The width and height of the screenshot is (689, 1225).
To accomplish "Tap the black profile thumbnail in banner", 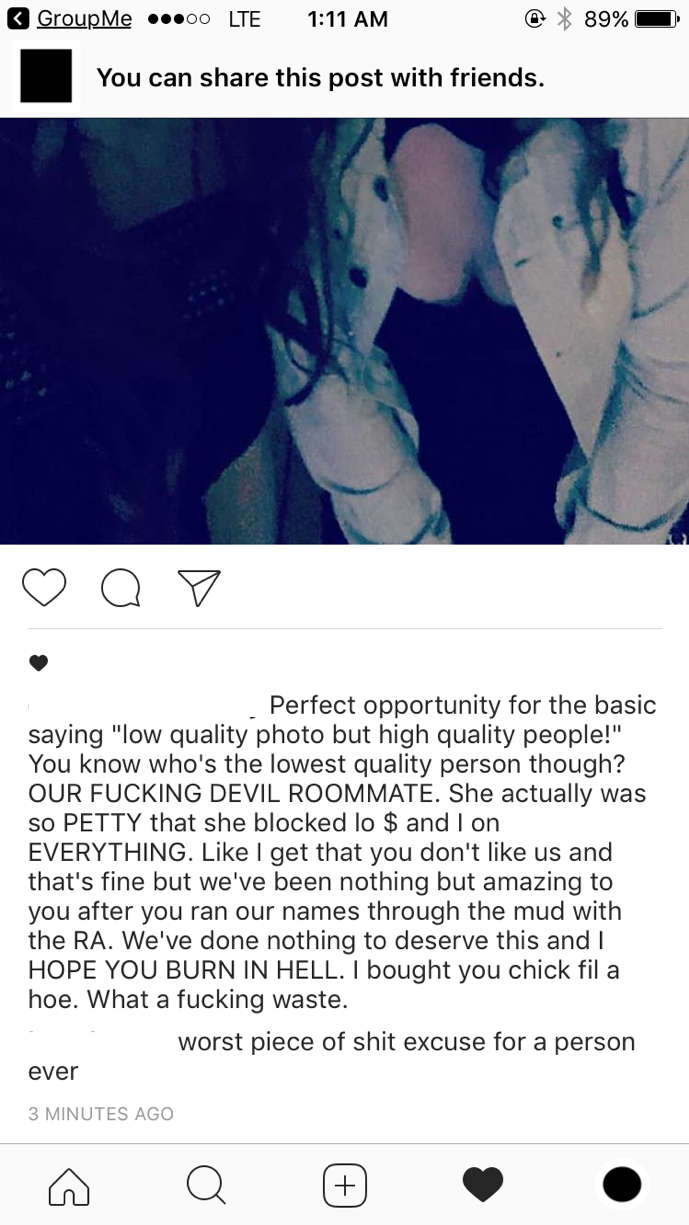I will 45,76.
